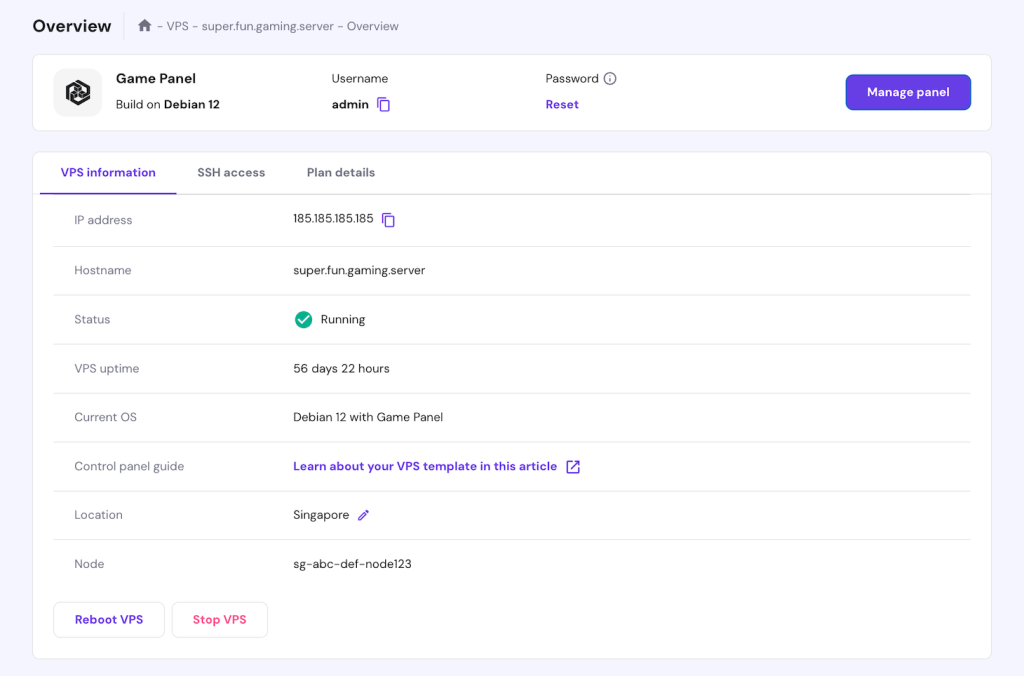Copy the admin username using copy icon

click(x=385, y=104)
